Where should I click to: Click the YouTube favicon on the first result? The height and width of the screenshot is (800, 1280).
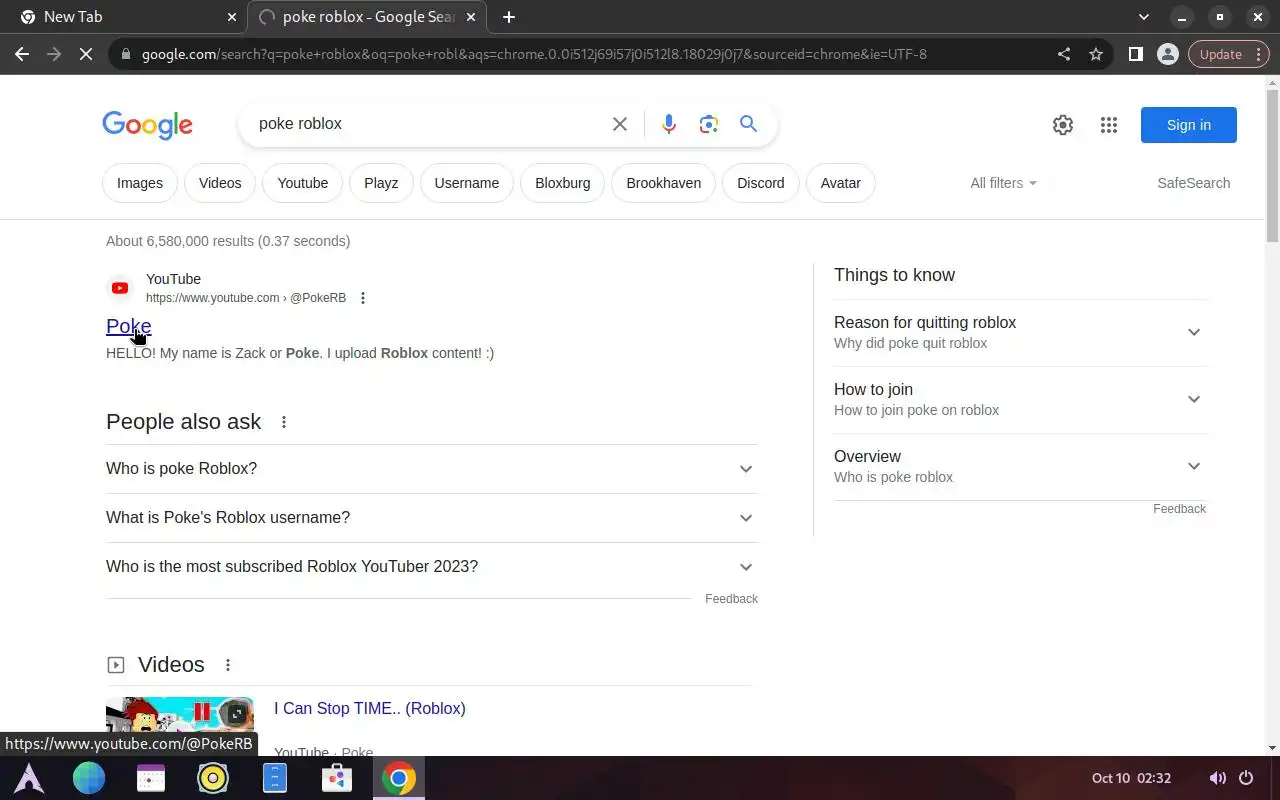coord(120,288)
